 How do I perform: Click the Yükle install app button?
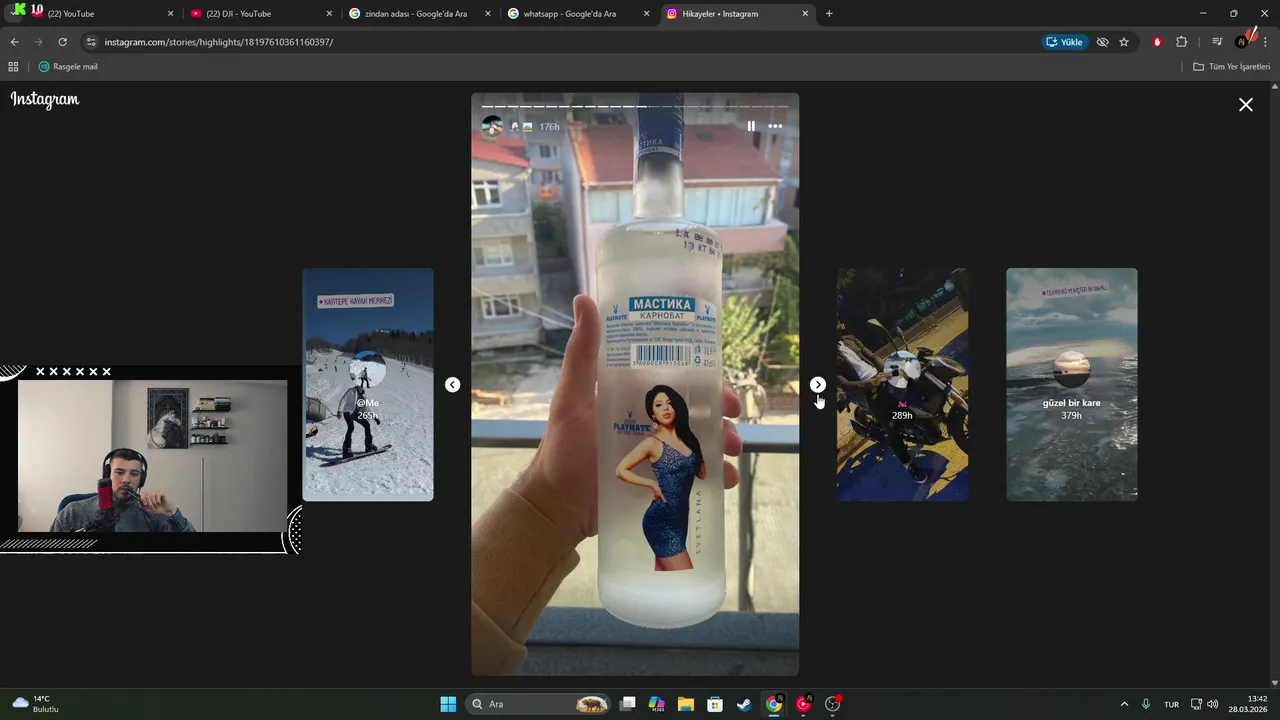[x=1064, y=42]
